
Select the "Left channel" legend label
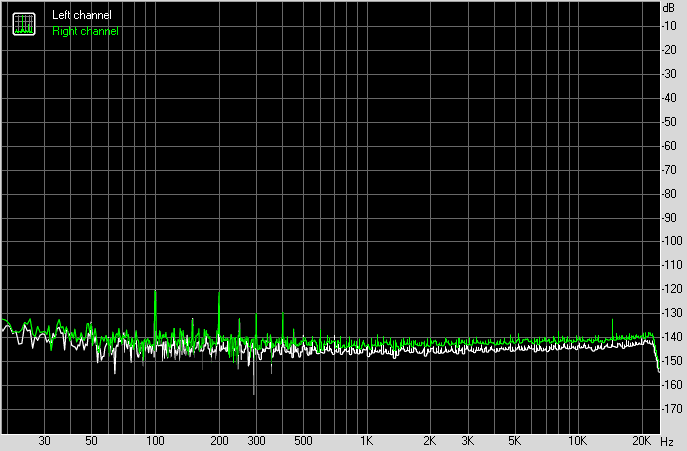(x=82, y=15)
